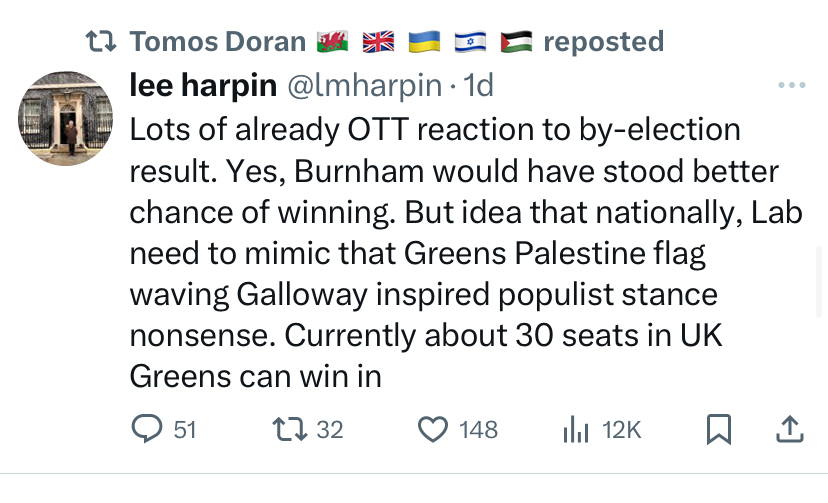Click the Welsh dragon flag emoji
This screenshot has width=828, height=503.
click(331, 42)
